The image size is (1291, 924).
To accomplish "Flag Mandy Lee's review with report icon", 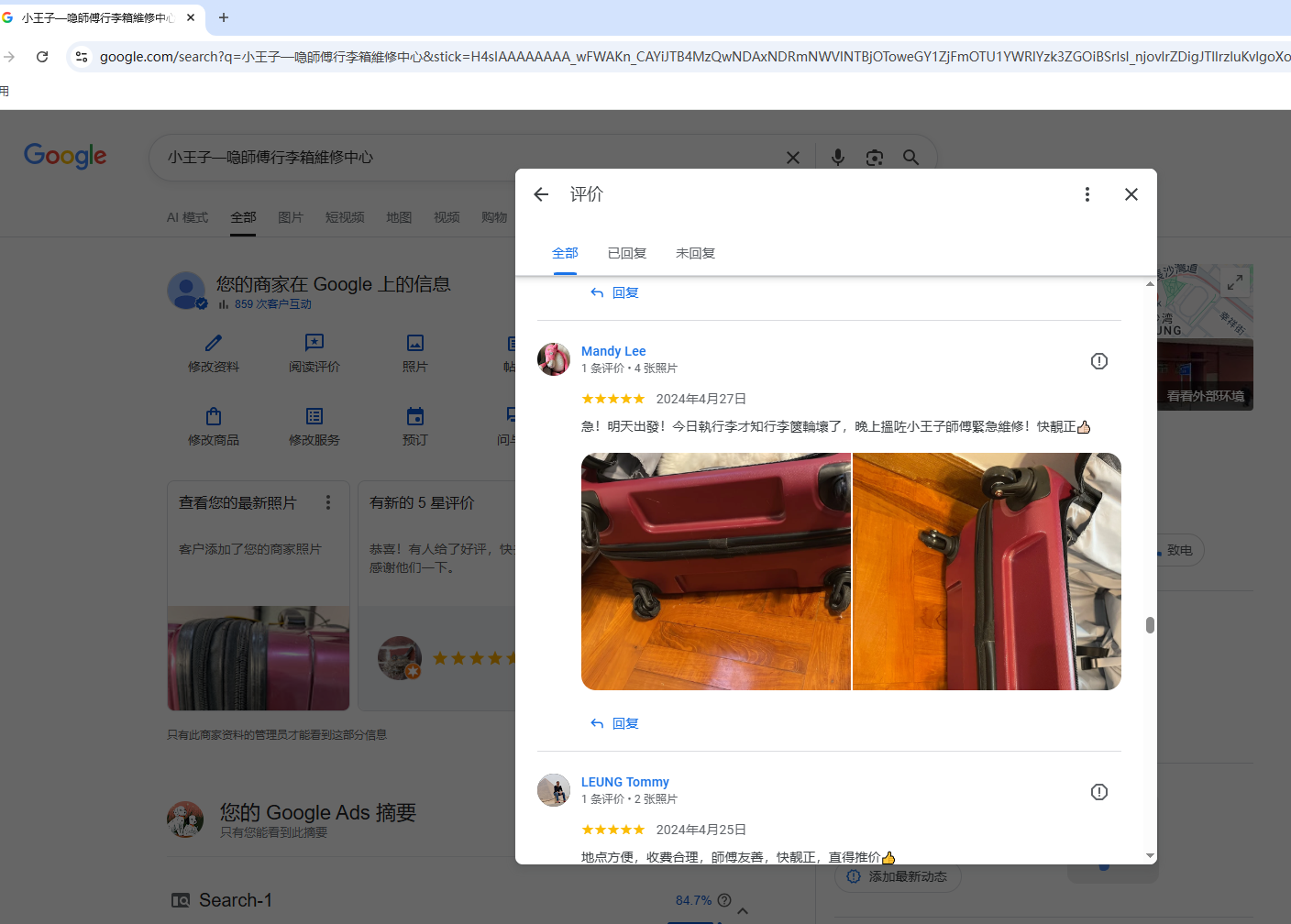I will point(1098,361).
